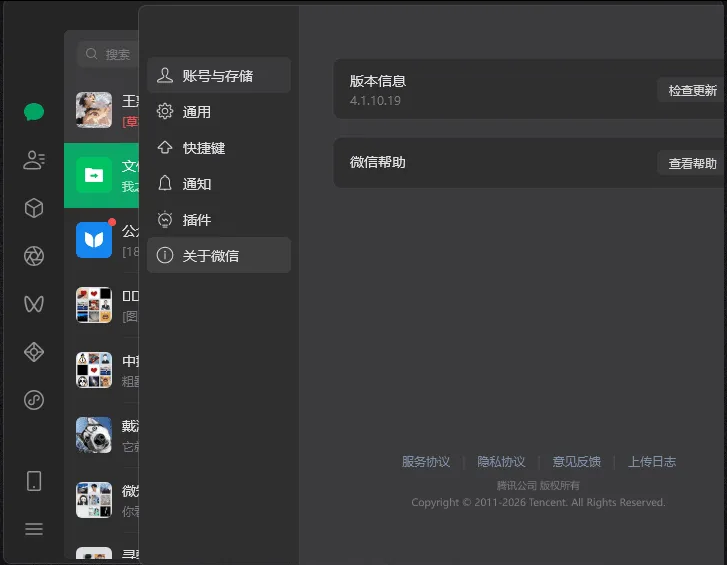Select 通用 settings tab

tap(219, 111)
